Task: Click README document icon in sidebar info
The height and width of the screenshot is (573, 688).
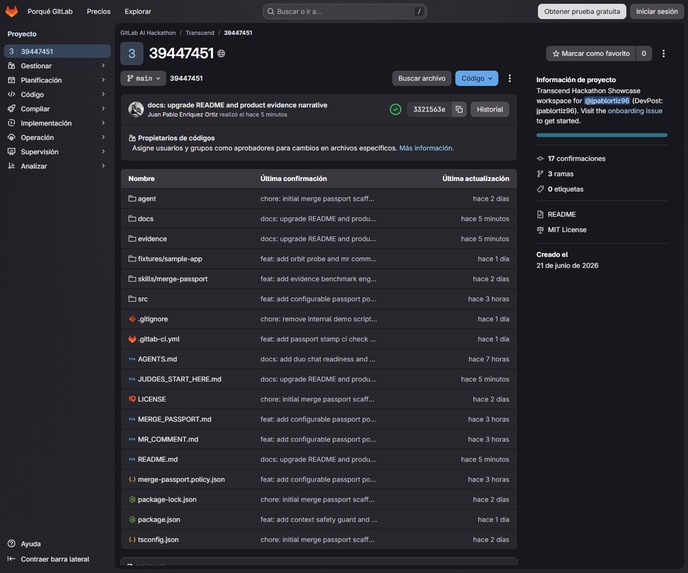Action: click(x=540, y=215)
